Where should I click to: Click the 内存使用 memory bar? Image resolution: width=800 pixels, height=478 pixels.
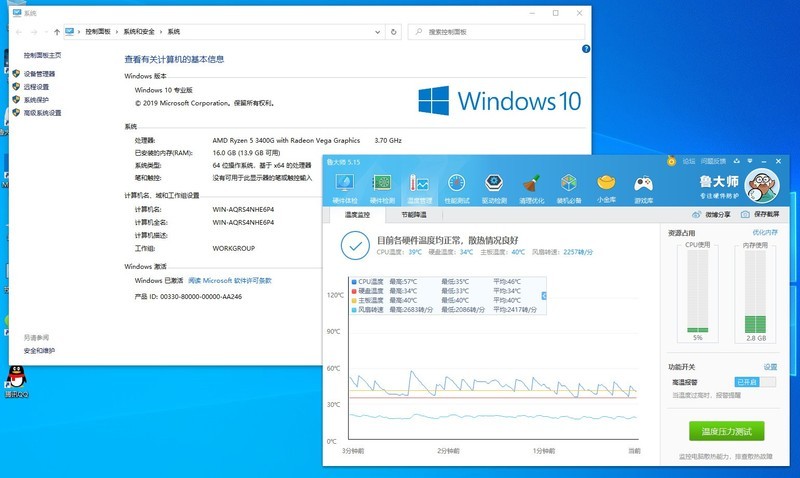755,291
